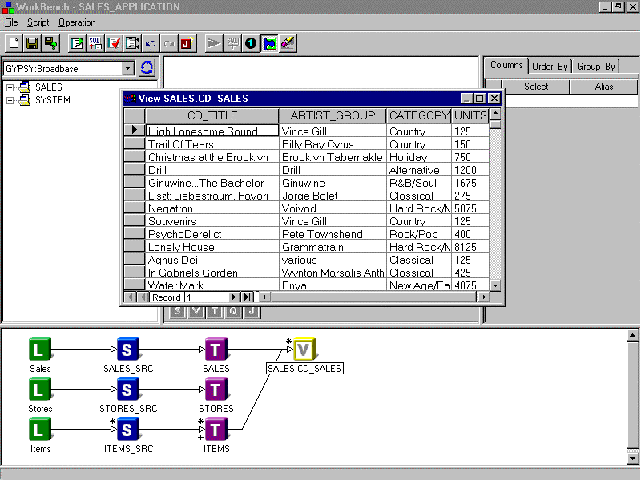Open the GYPSY:Broadbase database dropdown
Image resolution: width=640 pixels, height=480 pixels.
128,68
